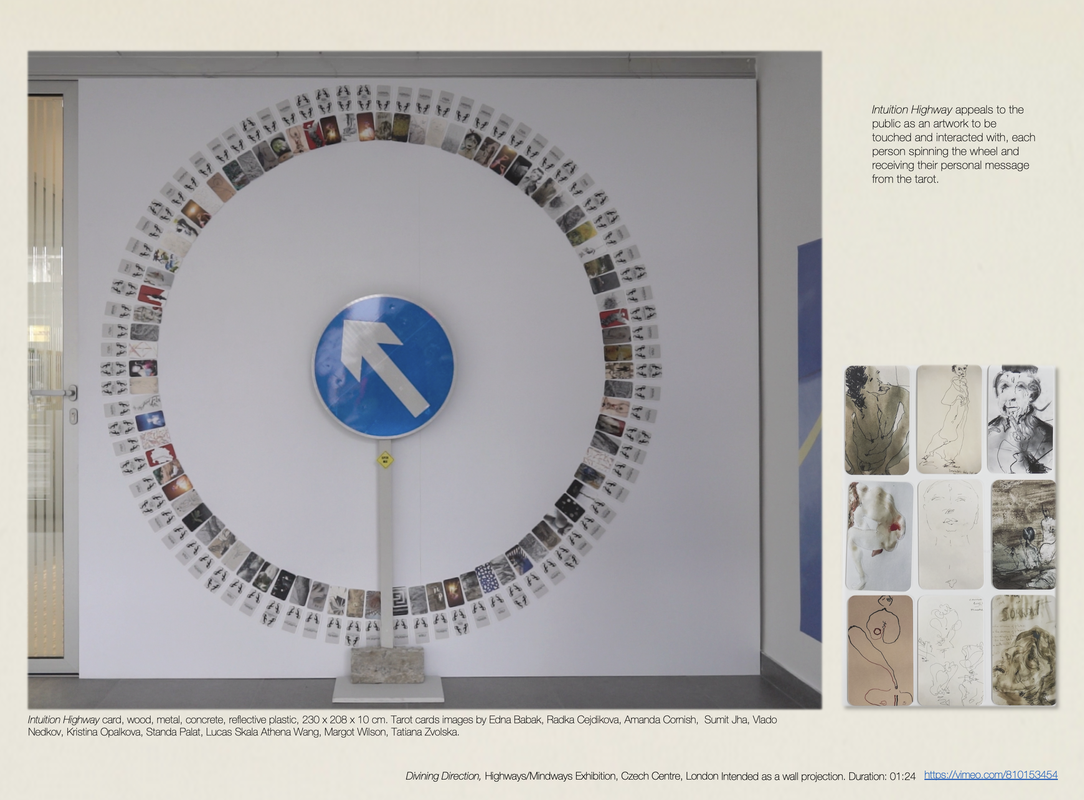The width and height of the screenshot is (1084, 800).
Task: Open the middle-right dark brown wash scene card
Action: [x=1022, y=535]
